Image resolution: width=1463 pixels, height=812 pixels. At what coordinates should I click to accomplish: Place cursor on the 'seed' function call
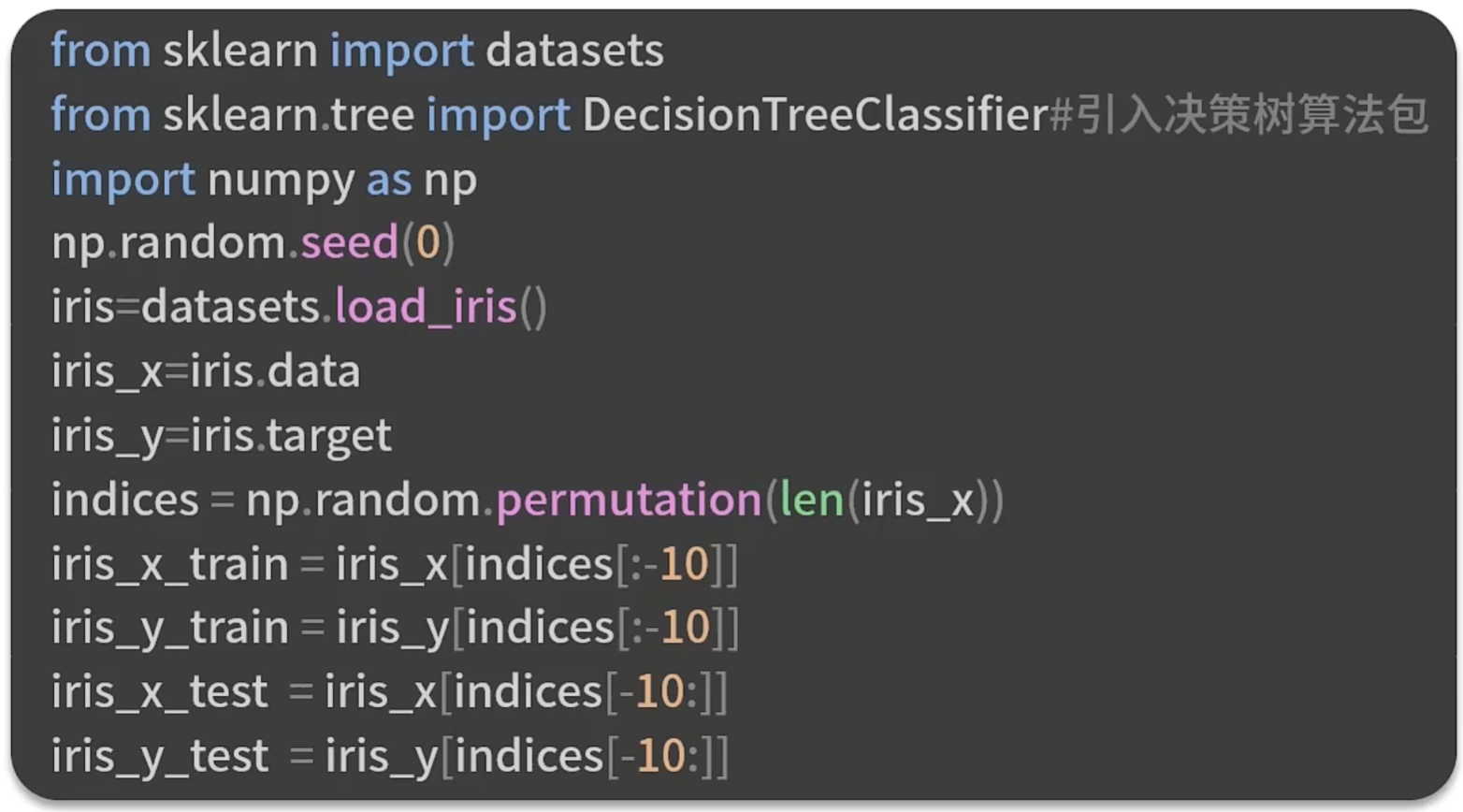(349, 243)
